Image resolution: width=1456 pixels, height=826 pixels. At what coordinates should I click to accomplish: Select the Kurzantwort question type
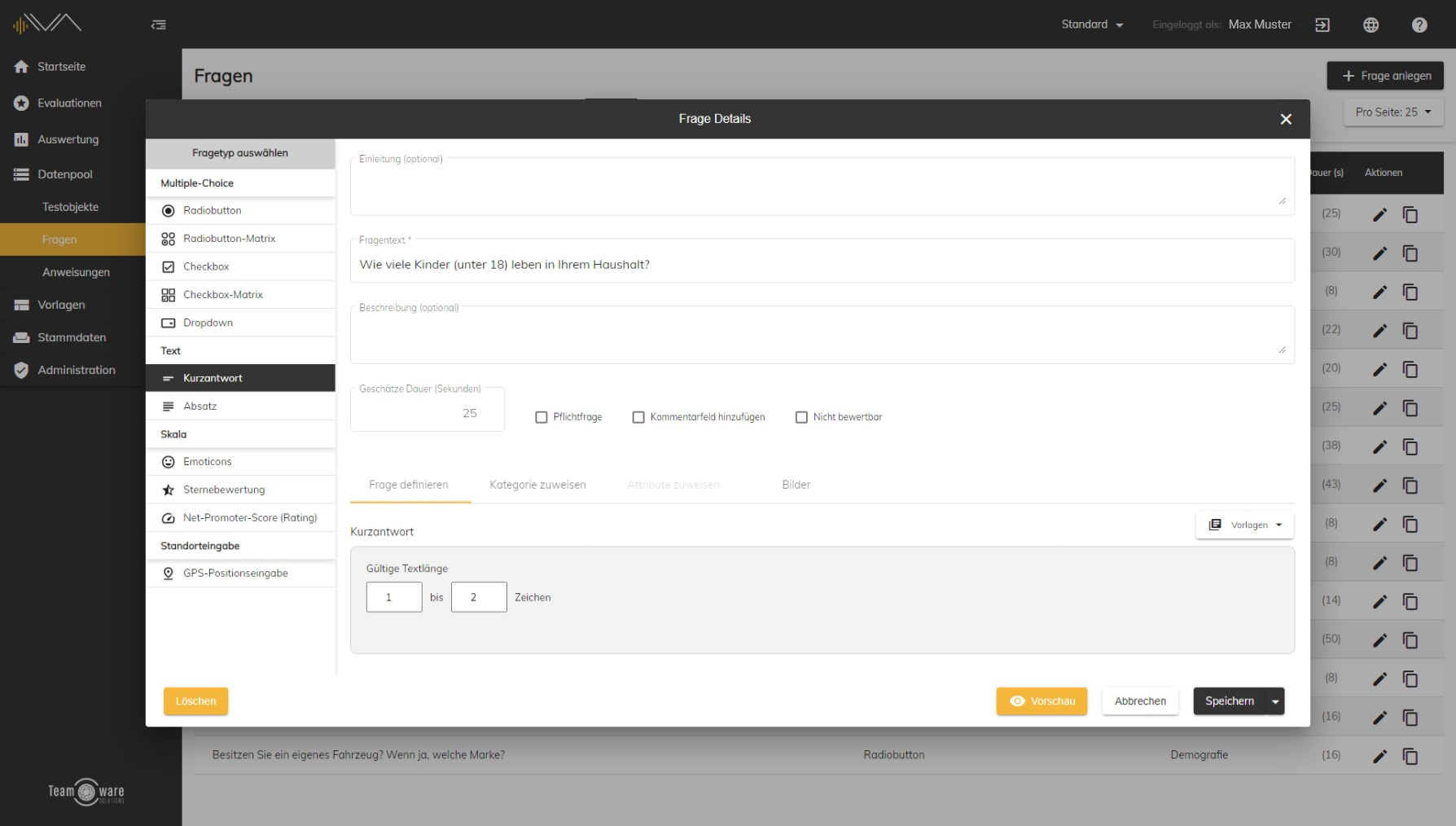click(x=240, y=378)
